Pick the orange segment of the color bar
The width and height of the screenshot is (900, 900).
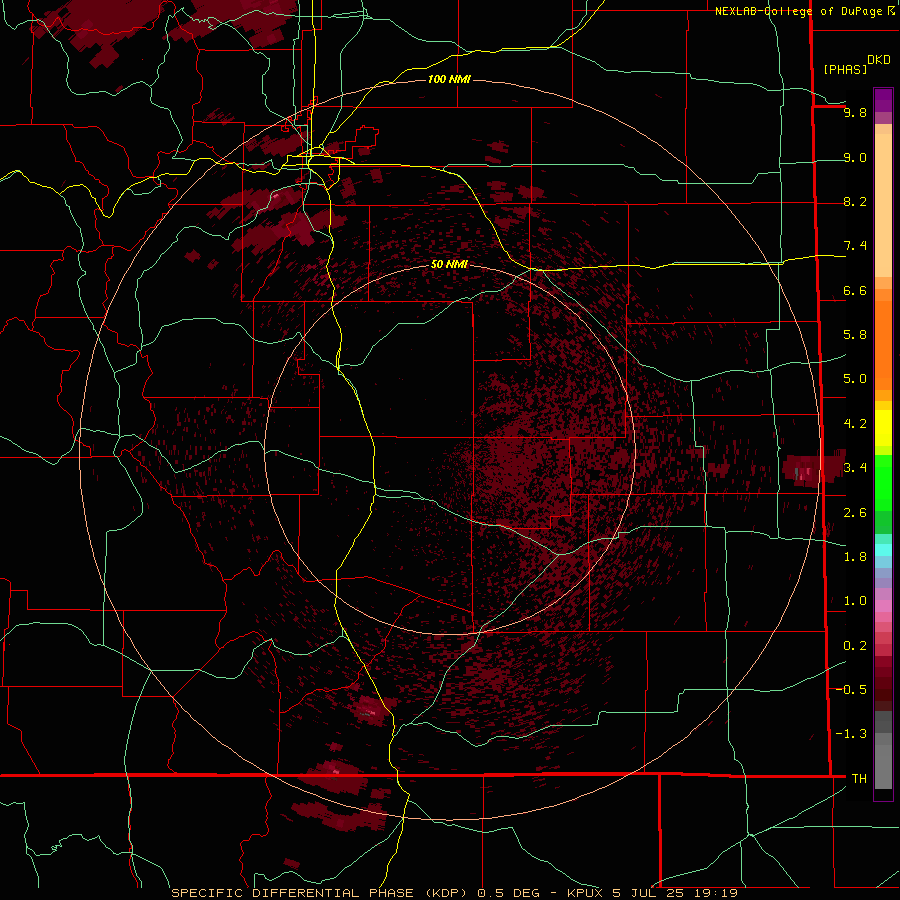(883, 344)
